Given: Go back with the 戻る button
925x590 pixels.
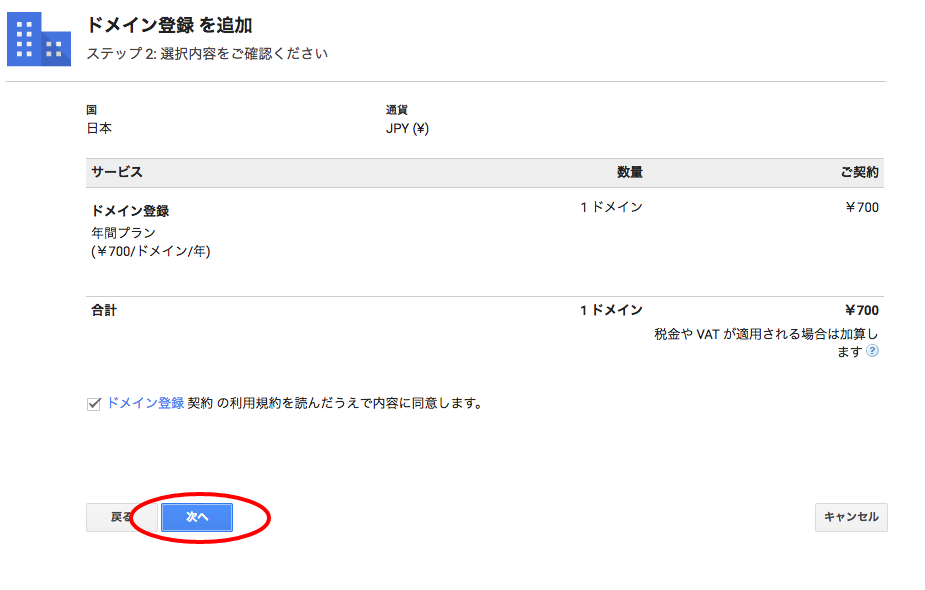Looking at the screenshot, I should [x=122, y=517].
